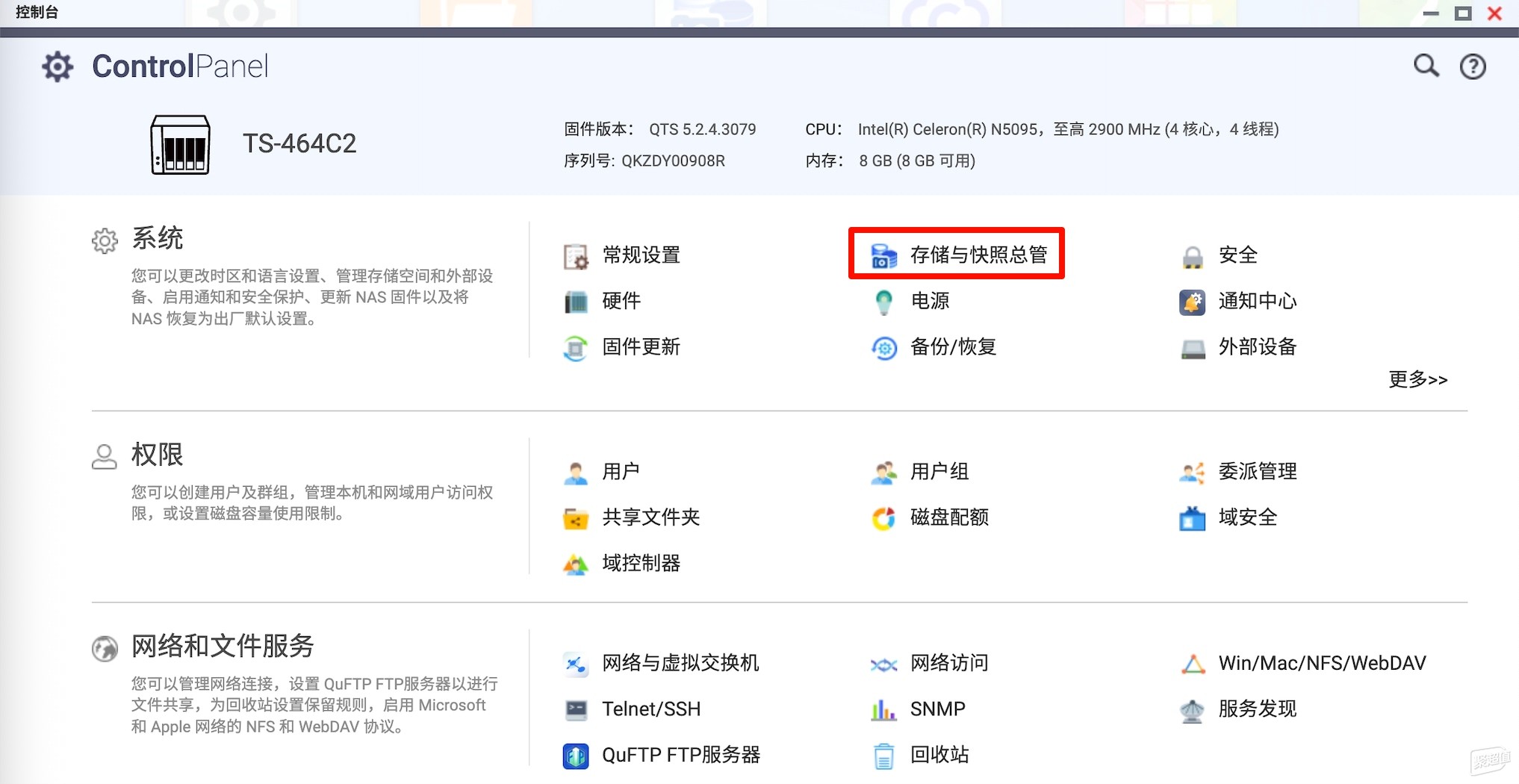Click the Telnet/SSH terminal icon

[576, 710]
